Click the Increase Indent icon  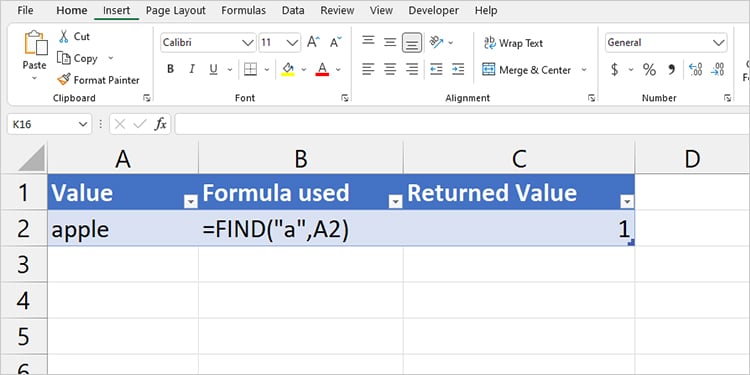pos(458,69)
